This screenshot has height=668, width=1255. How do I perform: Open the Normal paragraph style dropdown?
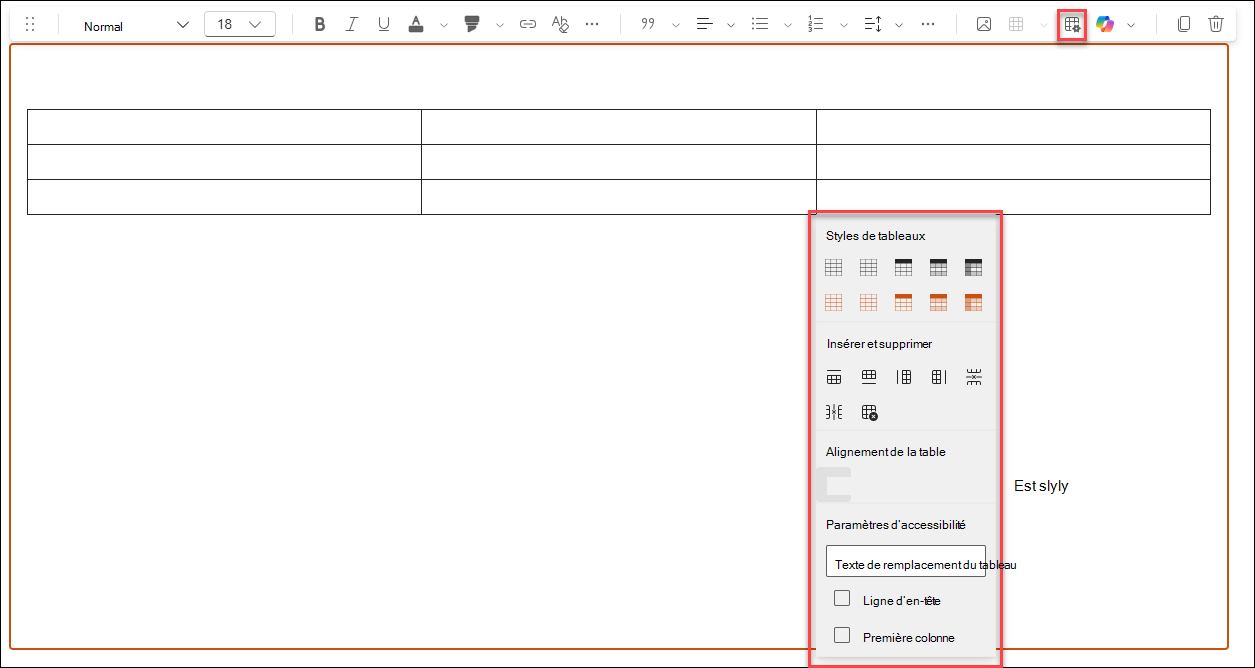(x=134, y=25)
